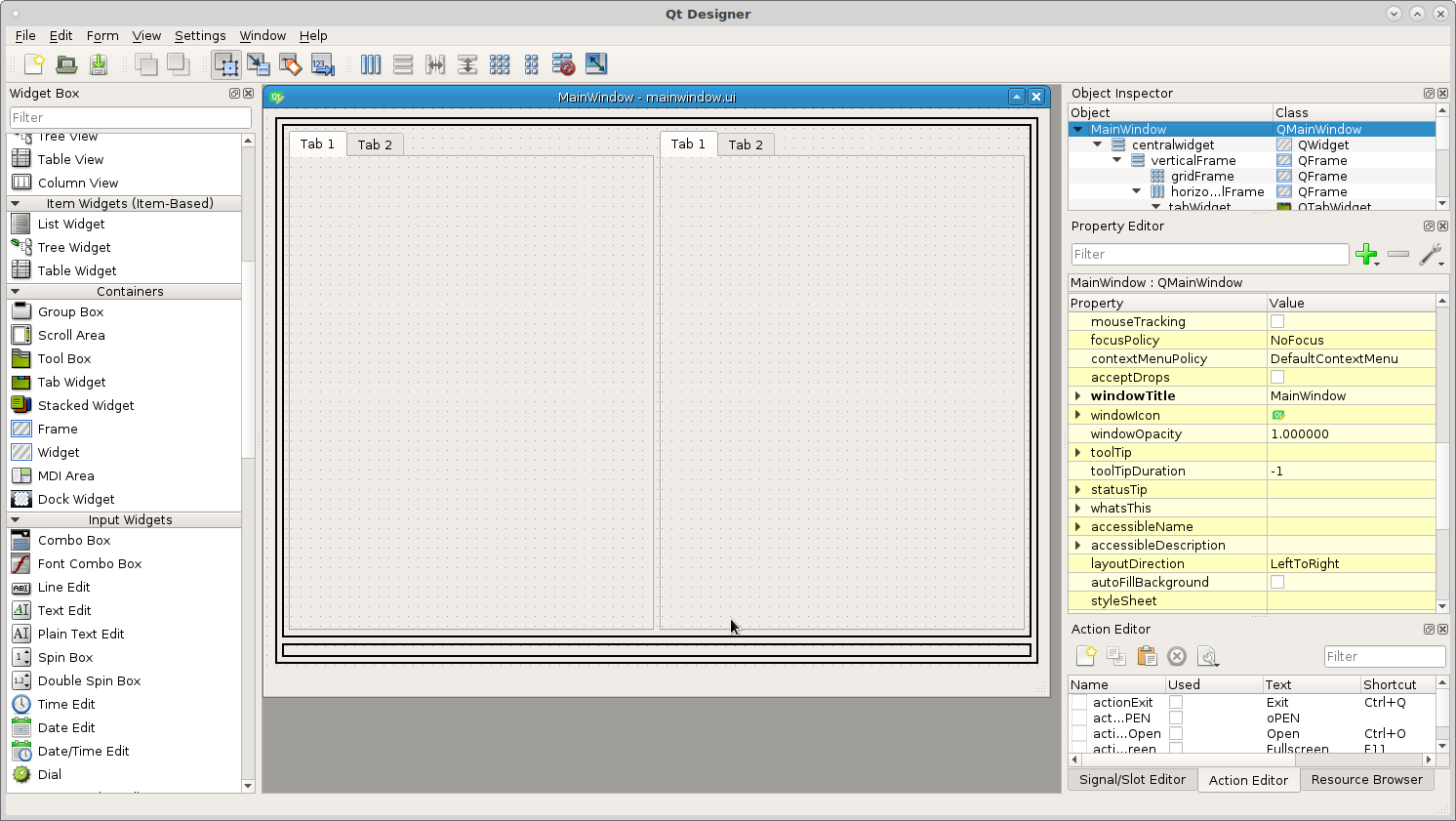
Task: Select the layoutDirection property row
Action: click(x=1252, y=563)
